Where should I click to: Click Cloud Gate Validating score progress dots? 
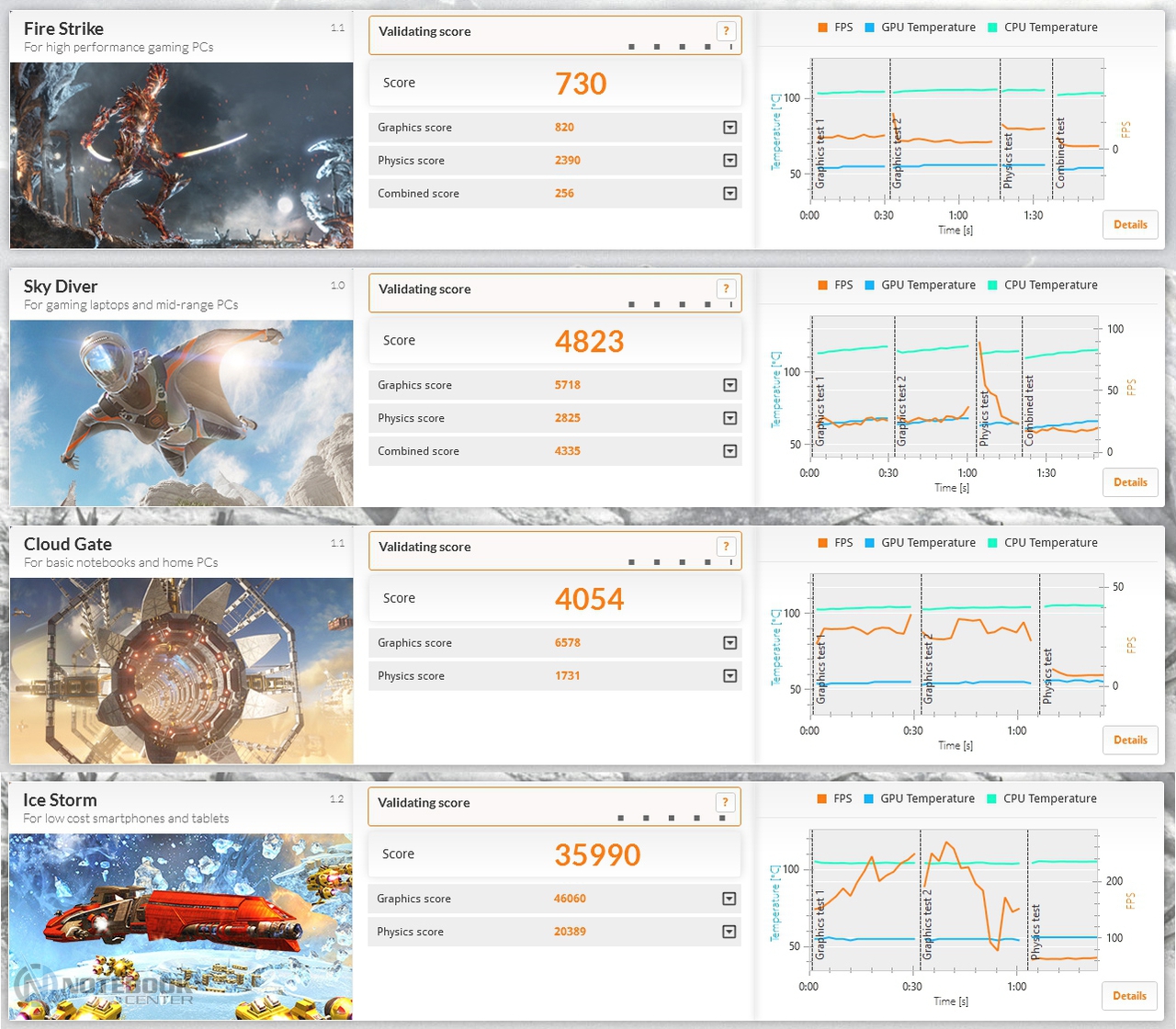pos(680,561)
